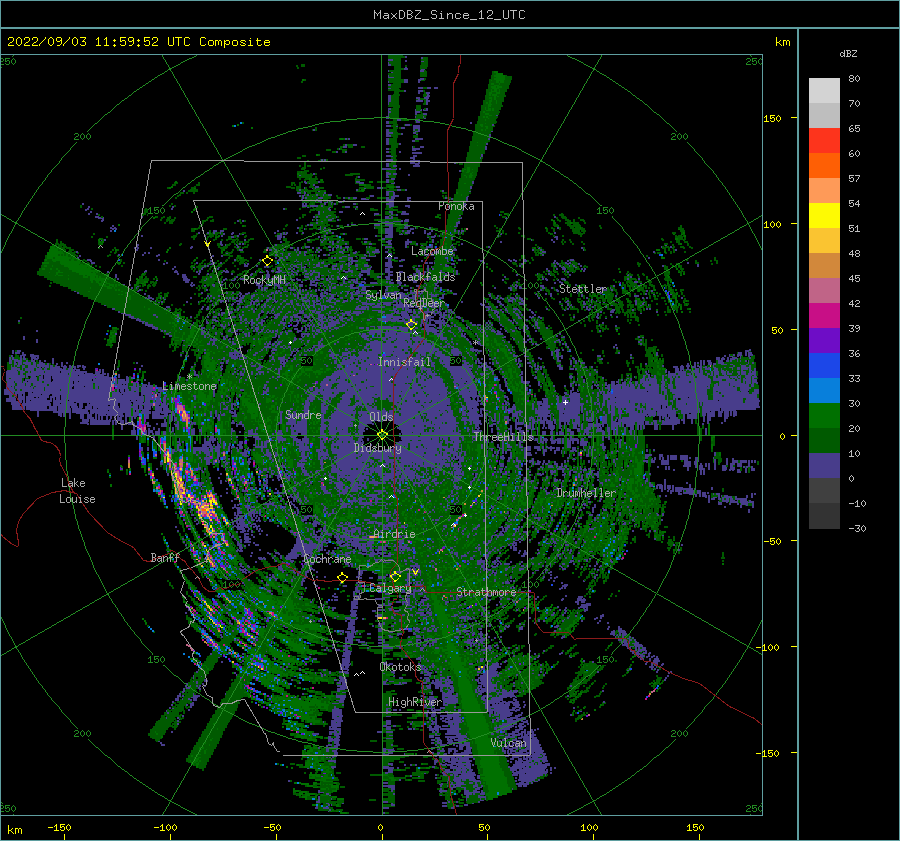Pick the bright green 20-30 dBZ swatch
The image size is (900, 841).
pyautogui.click(x=824, y=416)
